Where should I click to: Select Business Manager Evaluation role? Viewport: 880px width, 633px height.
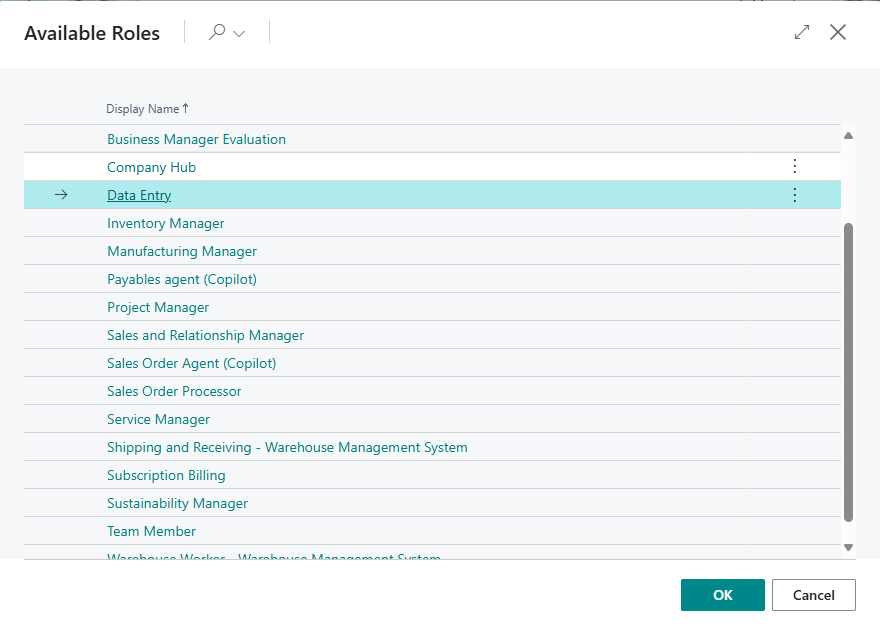[196, 139]
